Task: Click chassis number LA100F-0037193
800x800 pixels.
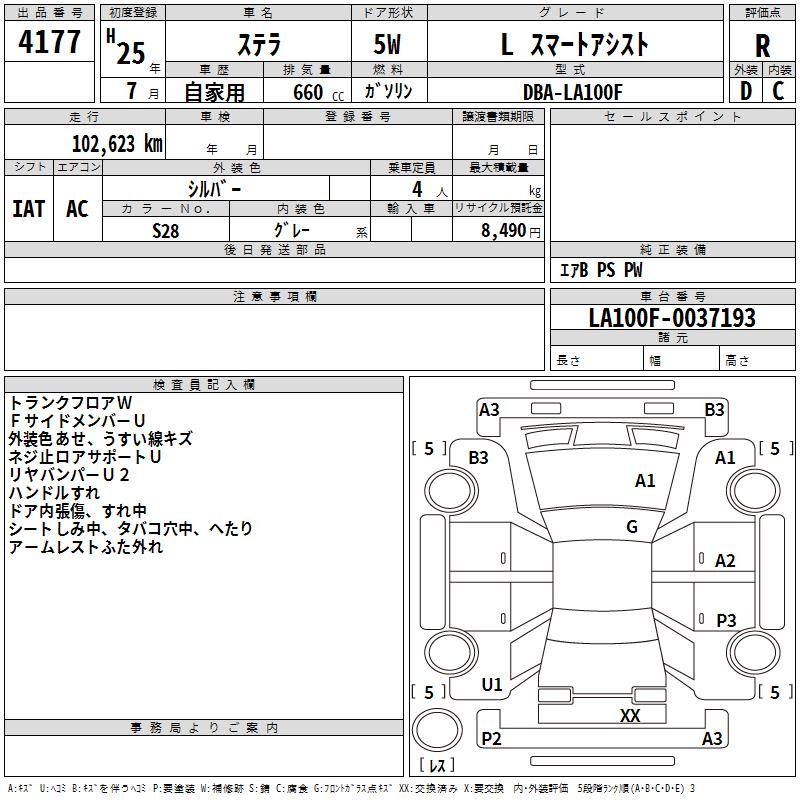Action: 672,318
